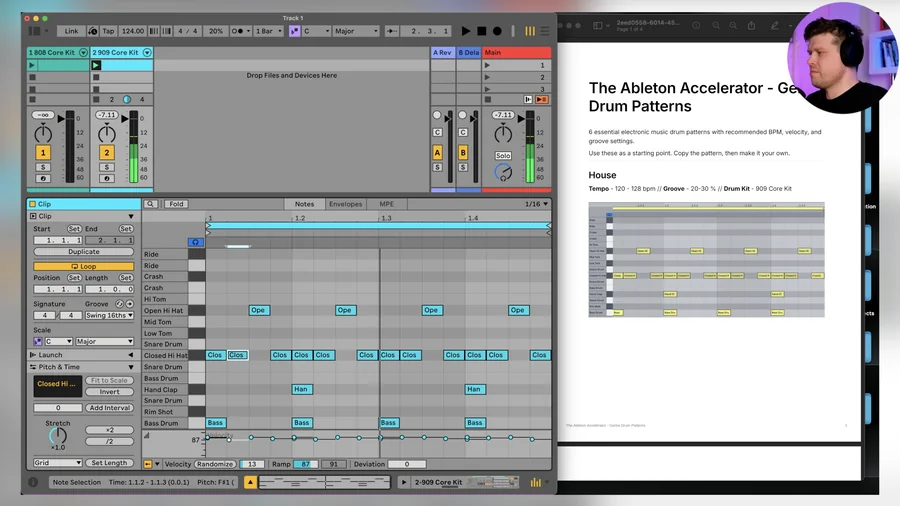The image size is (900, 506).
Task: Click the /2 stretch button
Action: [x=110, y=441]
